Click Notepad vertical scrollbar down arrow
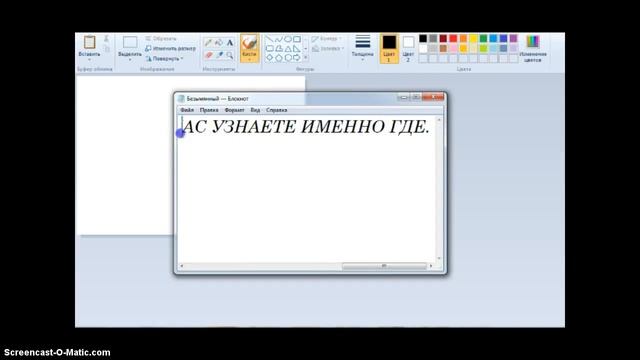 coord(439,258)
